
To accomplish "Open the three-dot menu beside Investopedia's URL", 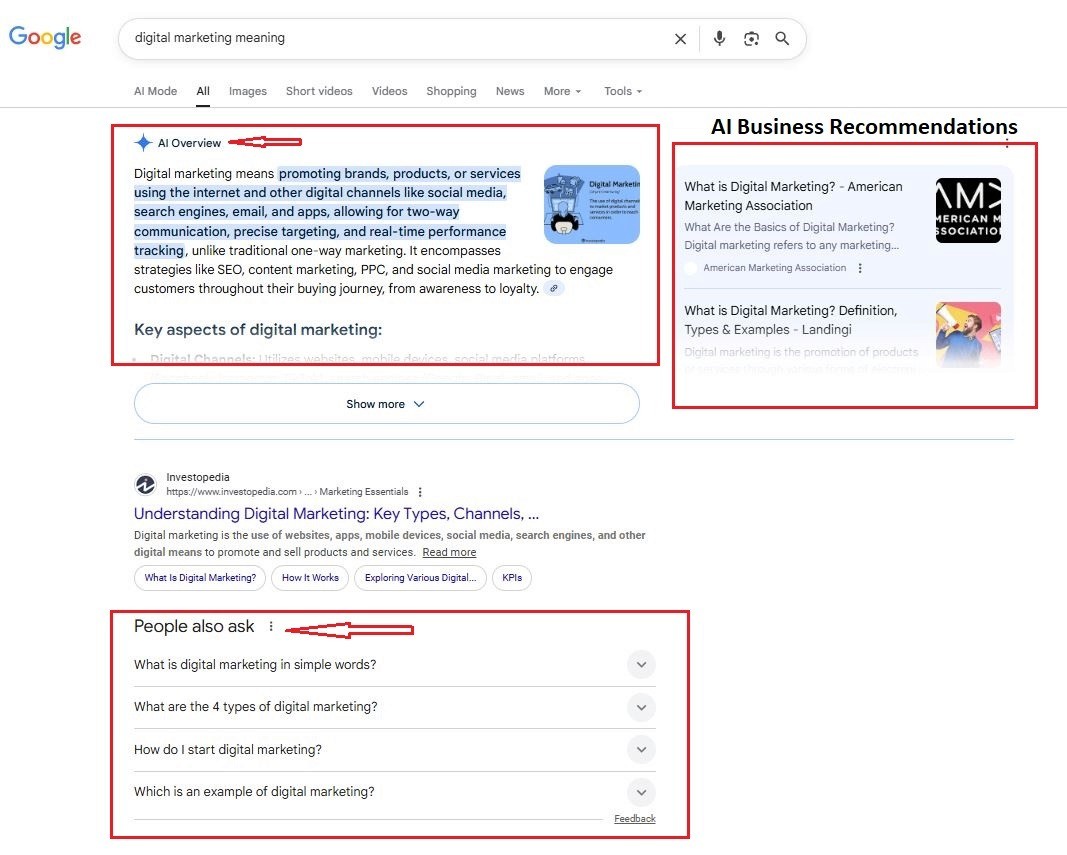I will (x=420, y=491).
